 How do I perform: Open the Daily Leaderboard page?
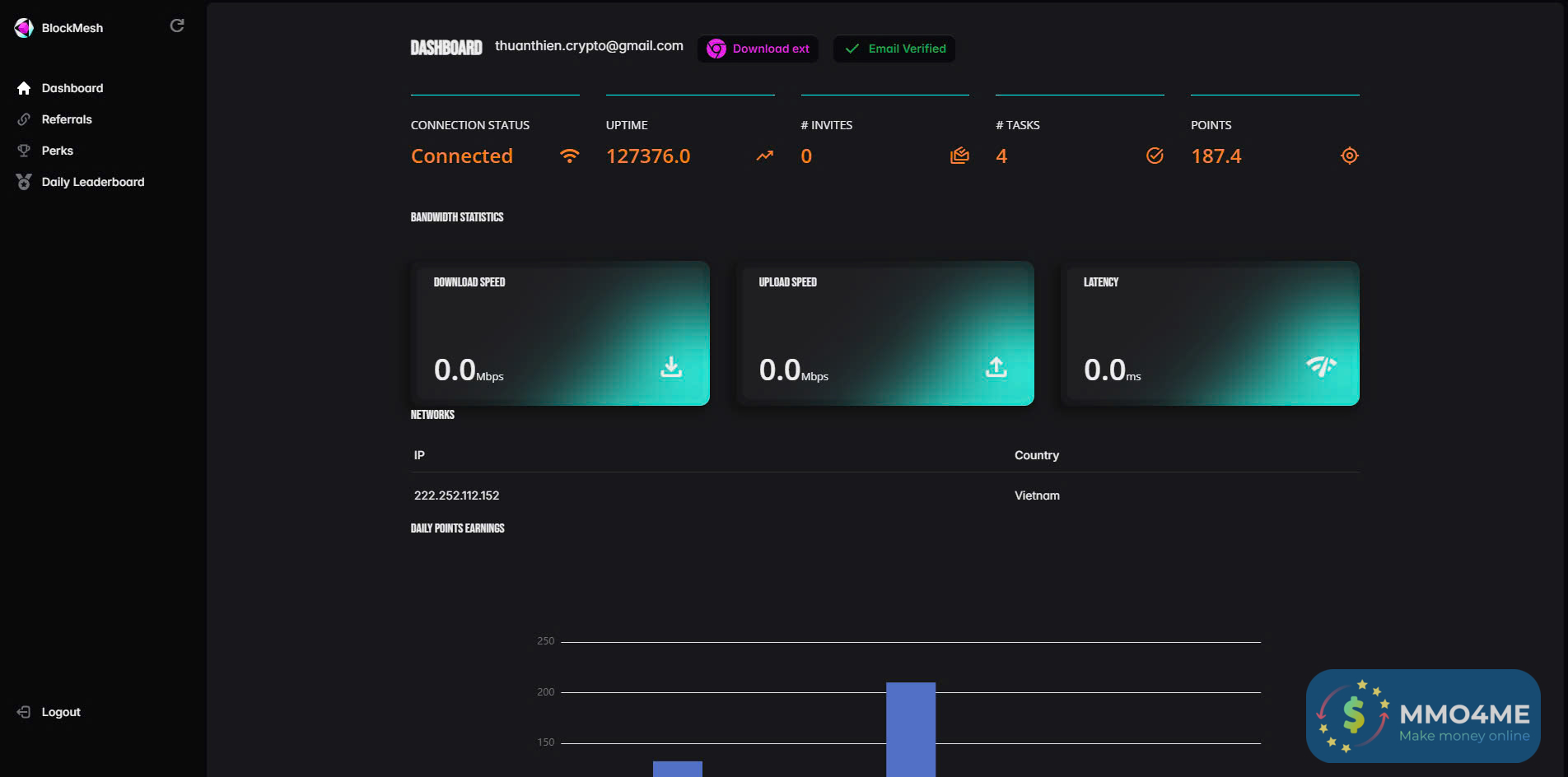tap(93, 182)
